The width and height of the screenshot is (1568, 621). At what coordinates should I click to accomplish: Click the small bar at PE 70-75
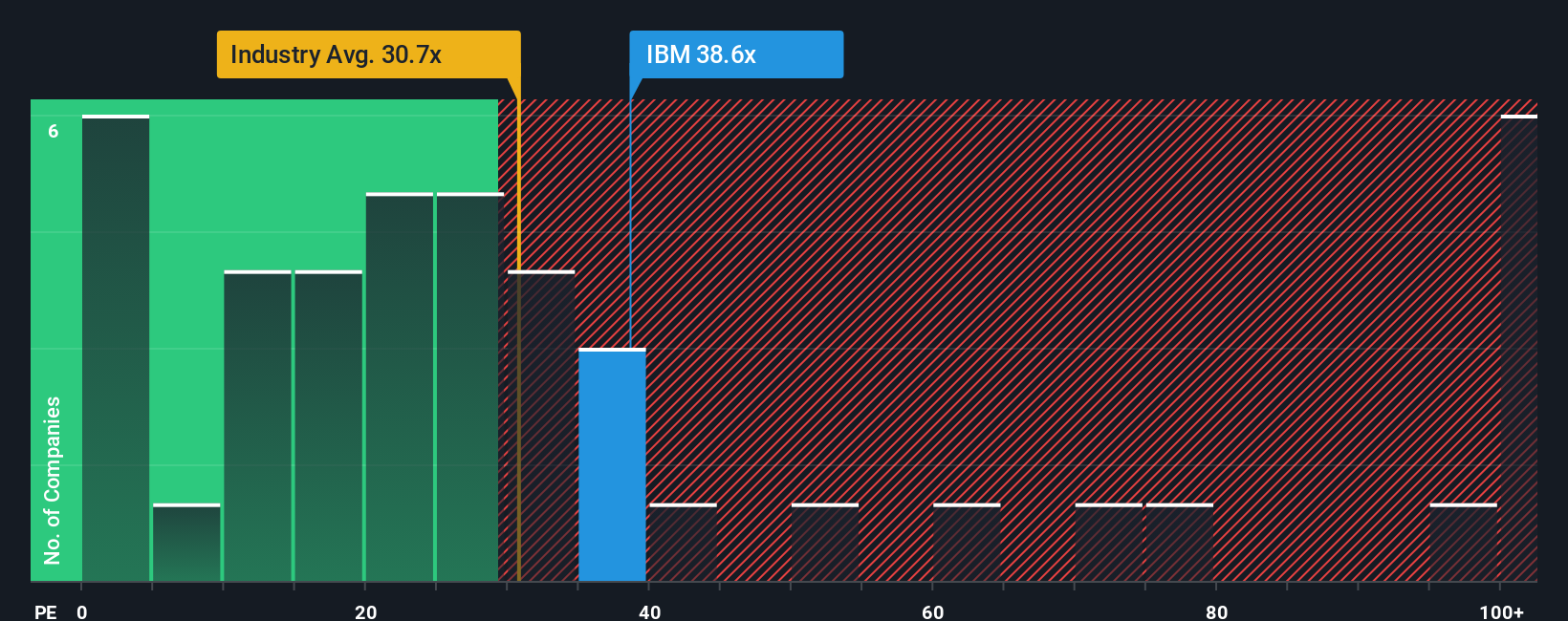(x=1109, y=543)
